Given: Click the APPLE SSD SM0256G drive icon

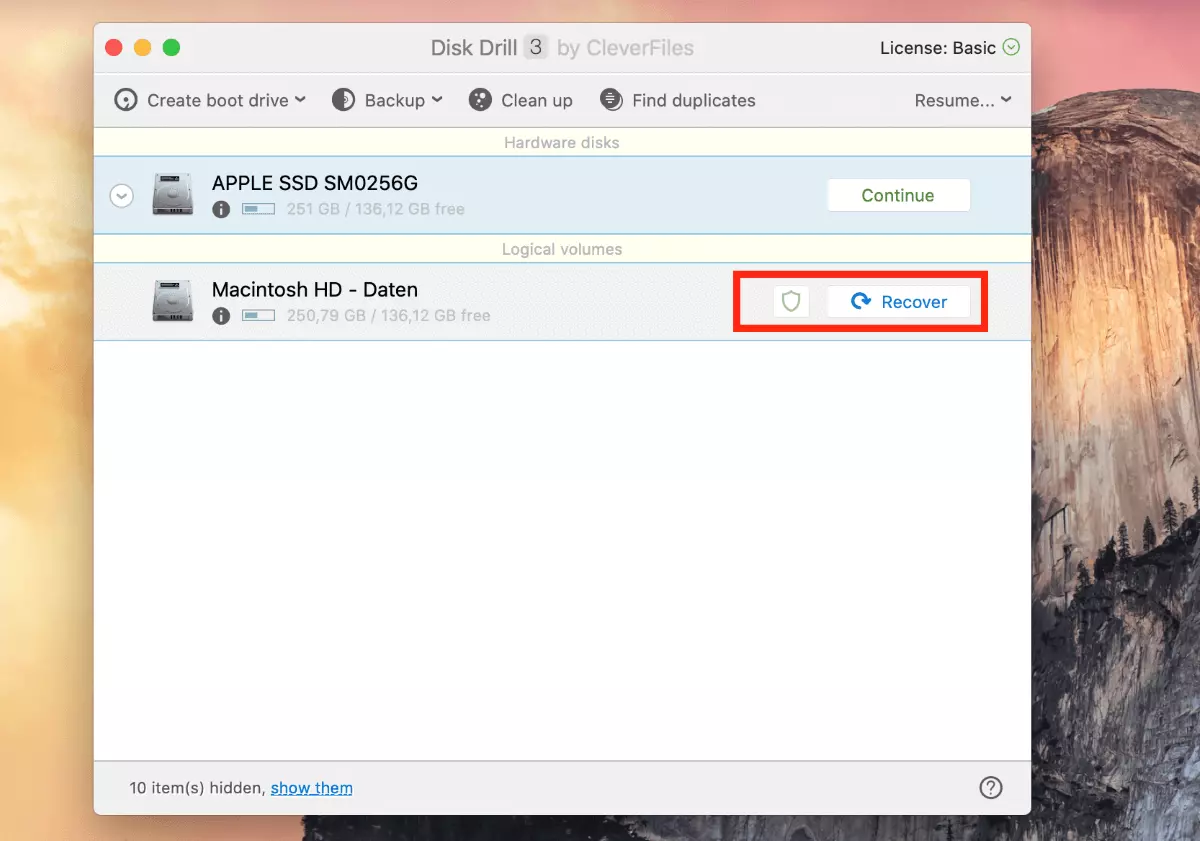Looking at the screenshot, I should 173,195.
